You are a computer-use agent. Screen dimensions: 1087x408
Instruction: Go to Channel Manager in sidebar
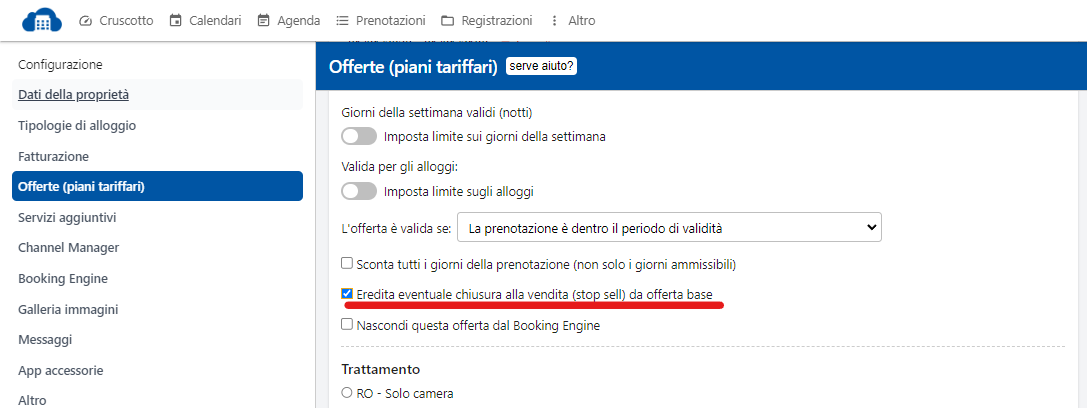tap(68, 247)
